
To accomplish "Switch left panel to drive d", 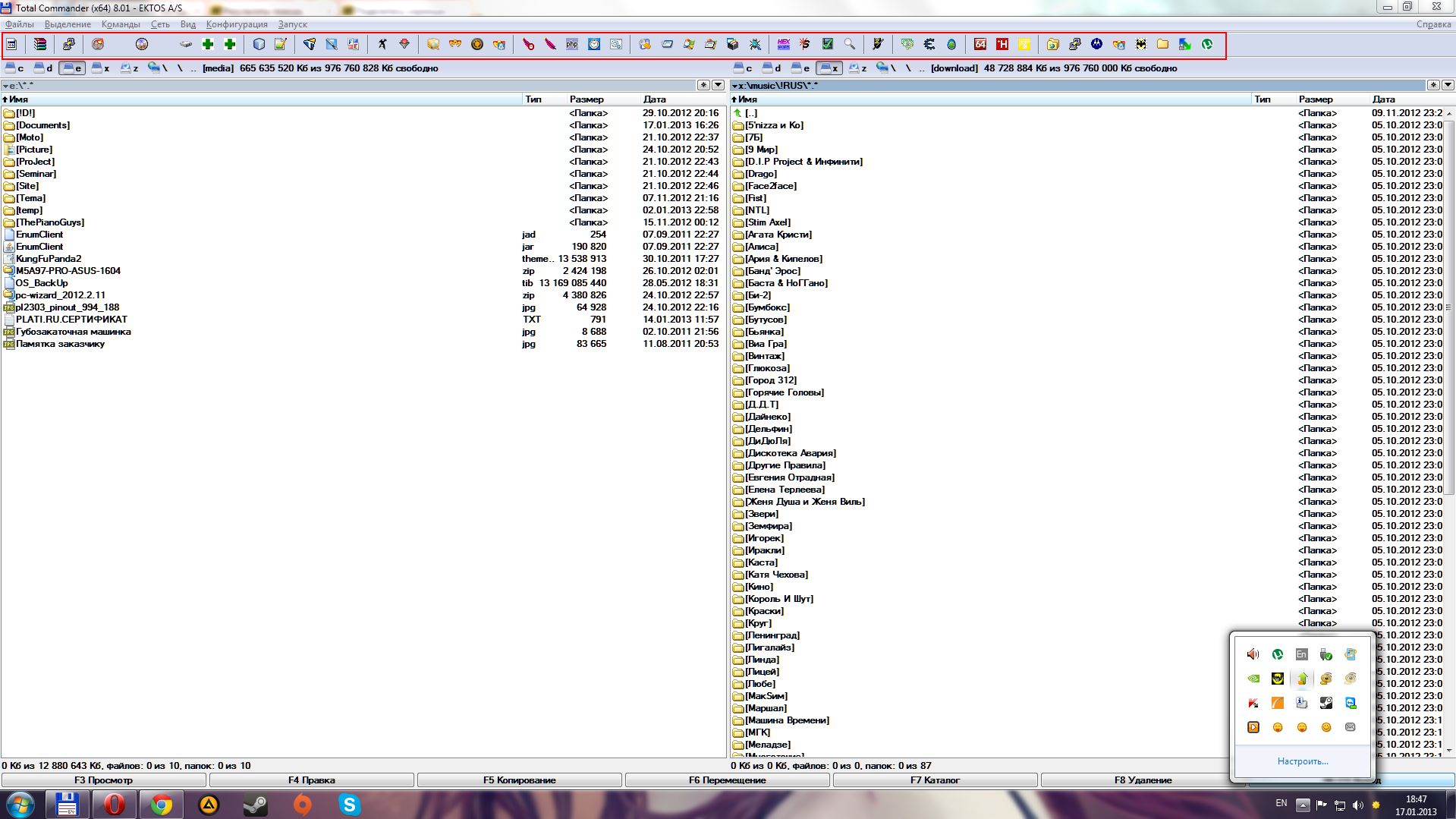I will click(43, 68).
